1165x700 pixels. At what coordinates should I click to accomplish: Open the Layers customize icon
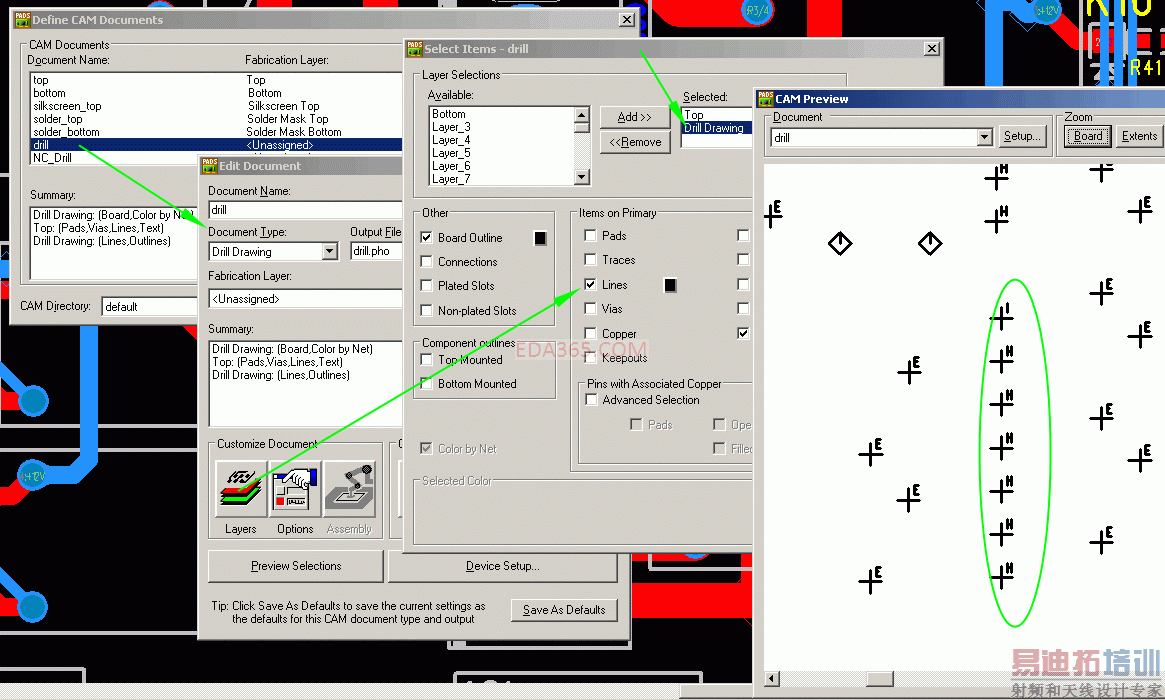241,489
